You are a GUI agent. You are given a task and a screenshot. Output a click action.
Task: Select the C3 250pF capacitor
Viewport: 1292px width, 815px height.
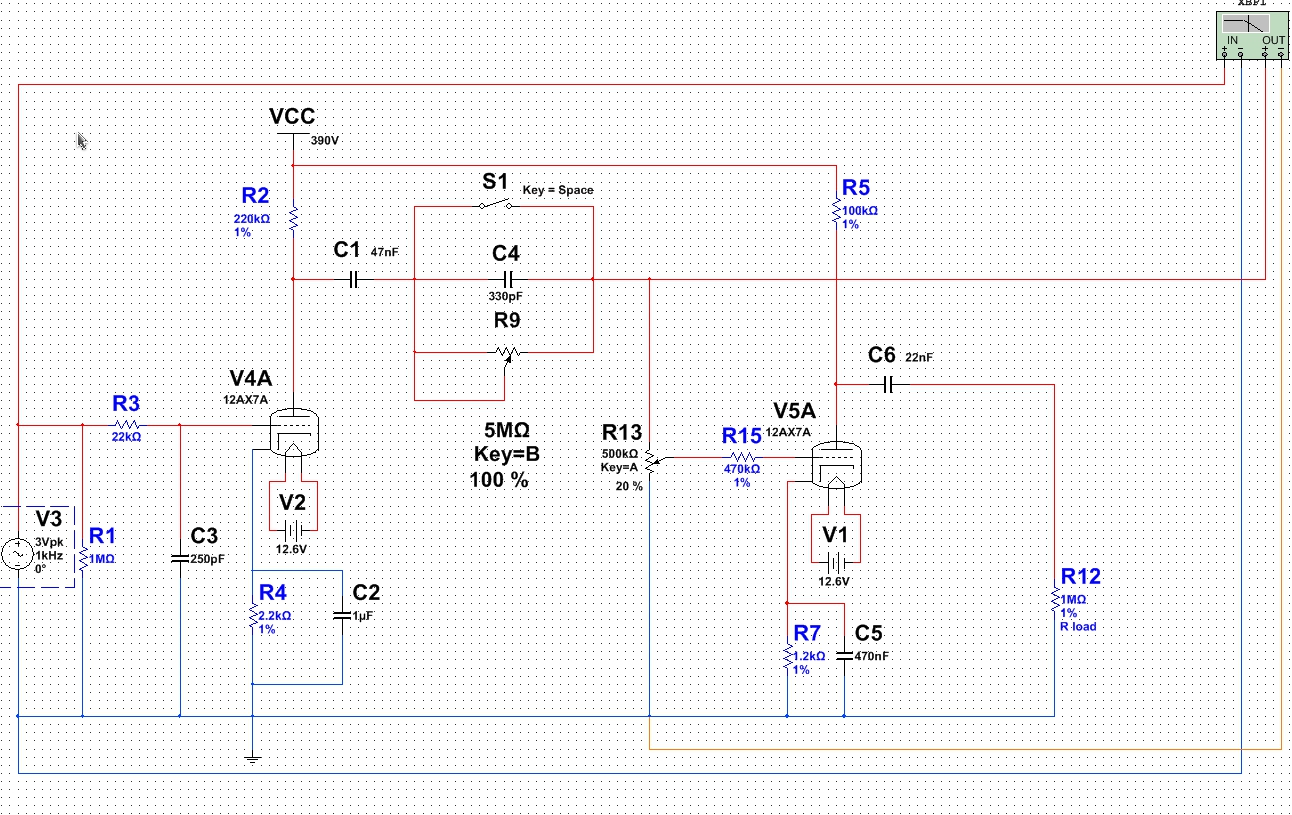coord(180,558)
